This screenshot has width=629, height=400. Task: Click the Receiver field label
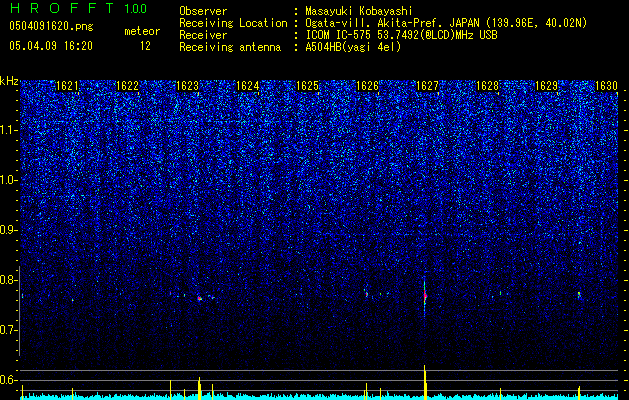click(203, 35)
